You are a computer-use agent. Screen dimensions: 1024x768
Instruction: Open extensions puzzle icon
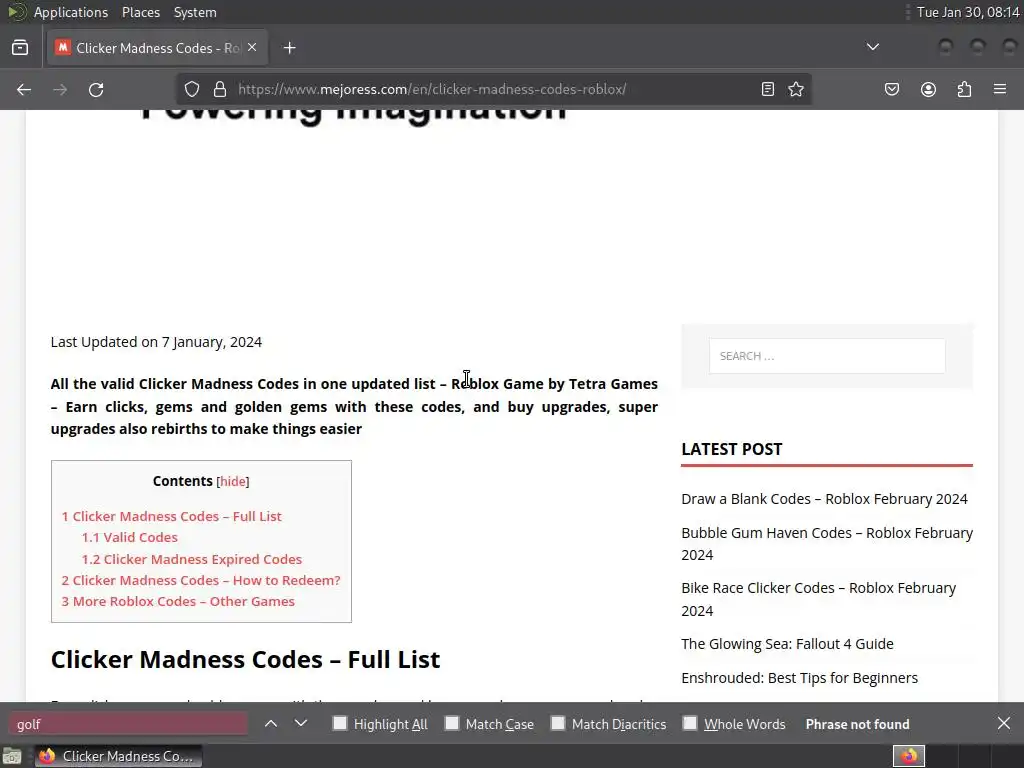964,89
